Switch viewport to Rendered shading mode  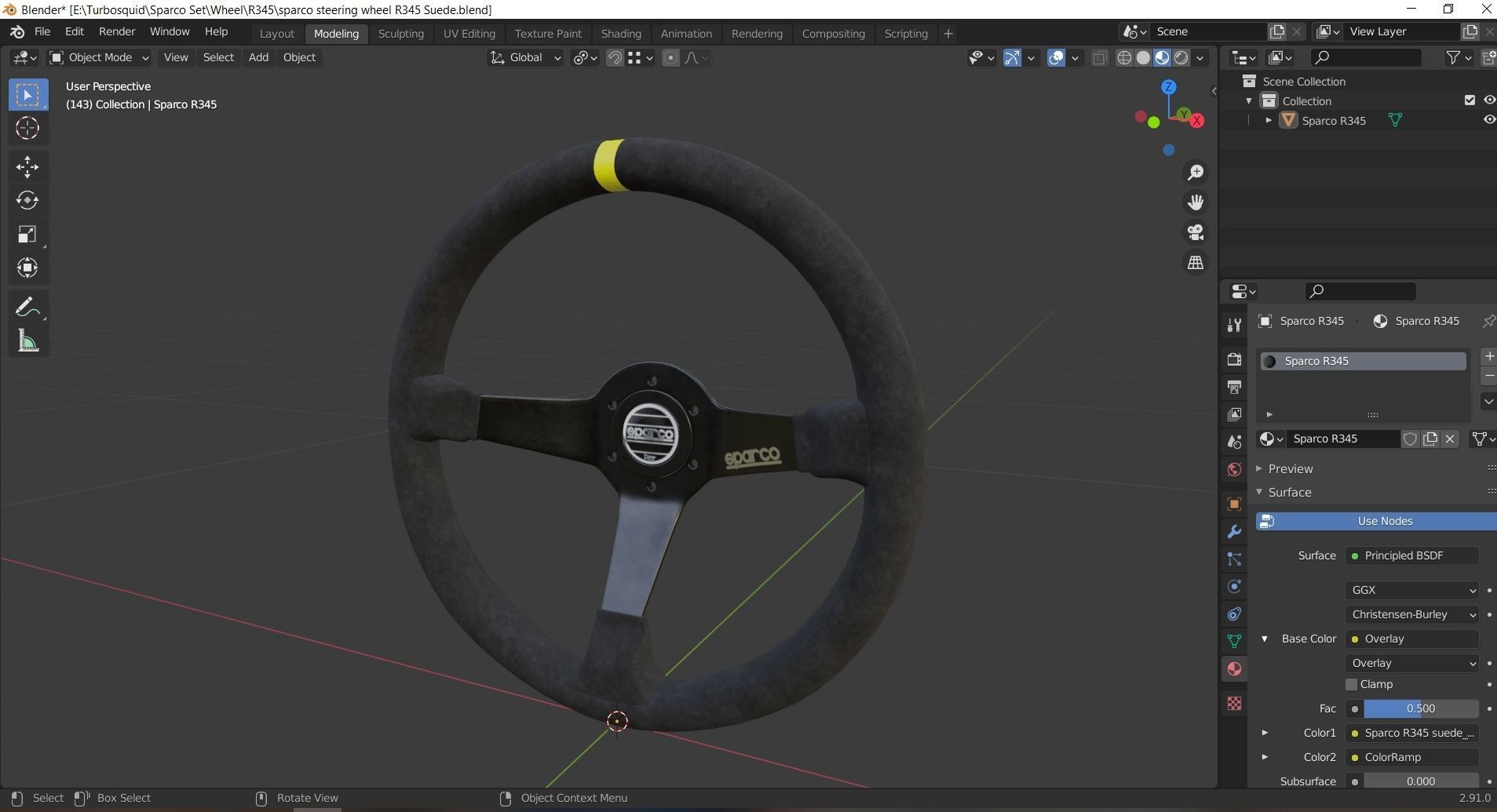[x=1181, y=57]
